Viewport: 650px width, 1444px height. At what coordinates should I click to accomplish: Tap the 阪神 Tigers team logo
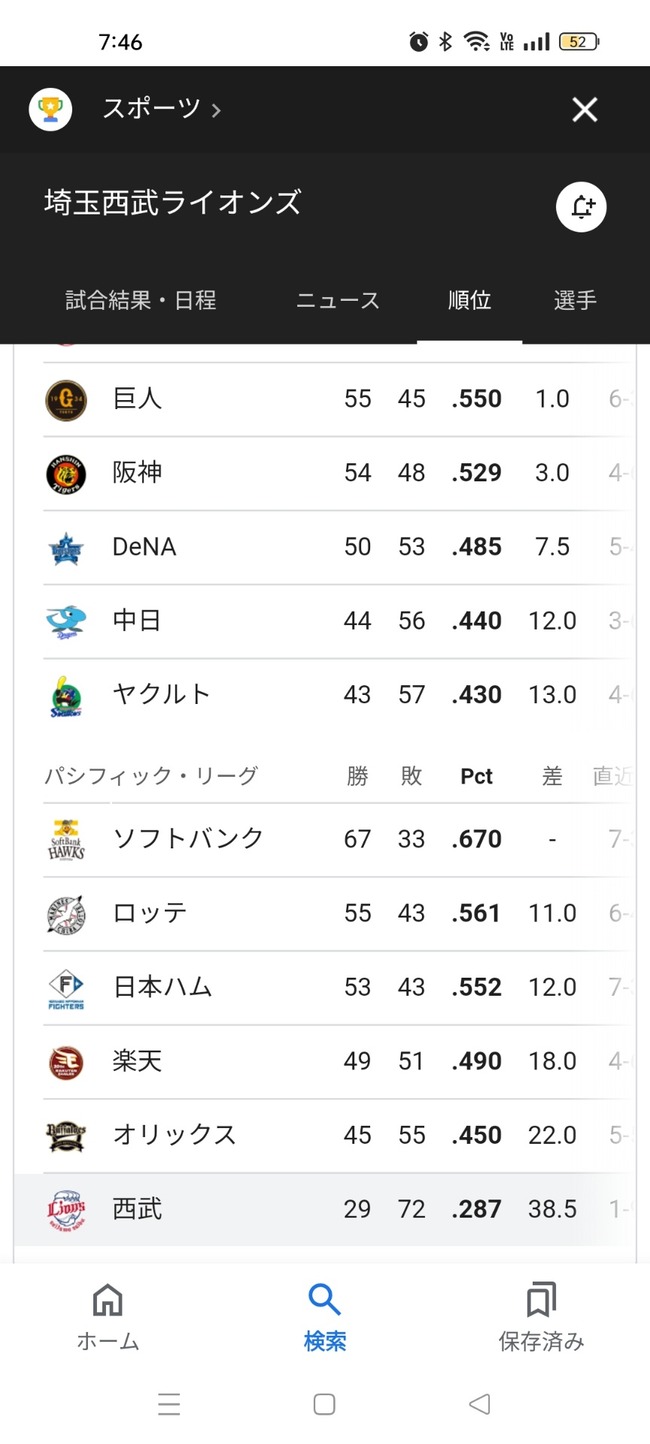66,474
